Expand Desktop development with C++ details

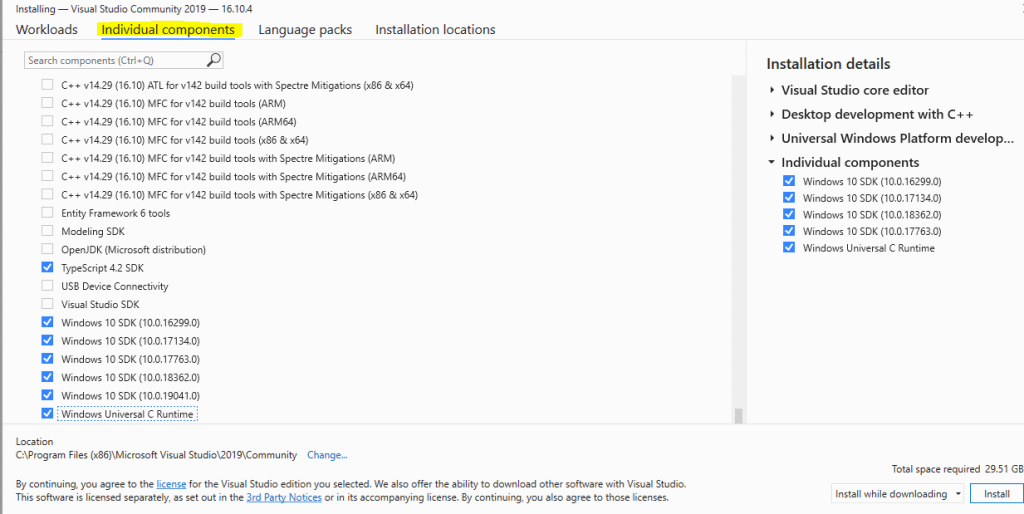pyautogui.click(x=772, y=114)
